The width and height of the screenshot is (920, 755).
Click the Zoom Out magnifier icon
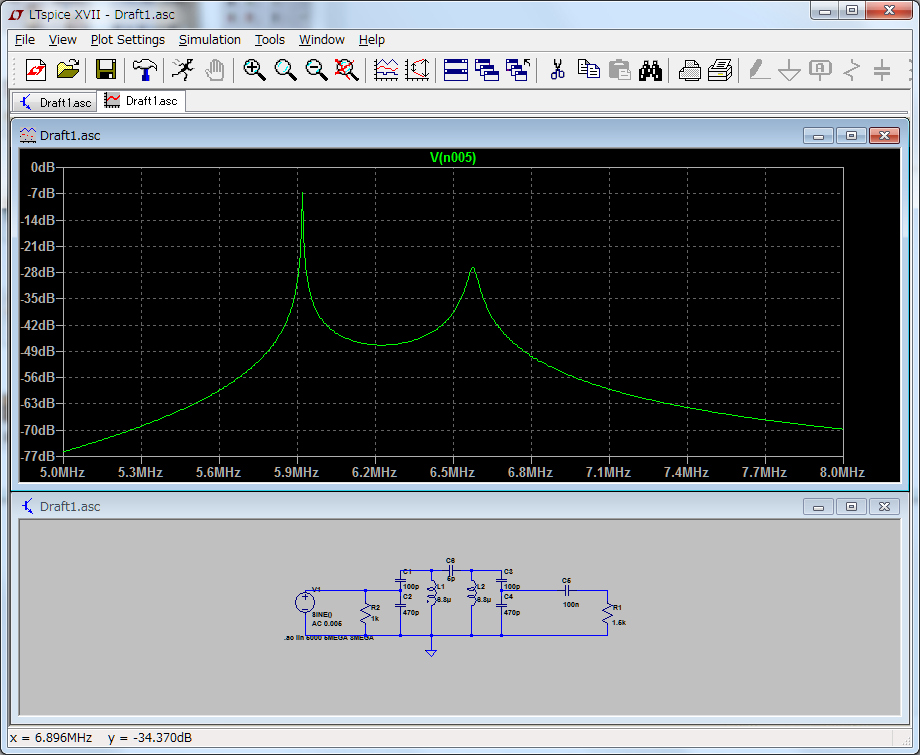(316, 70)
